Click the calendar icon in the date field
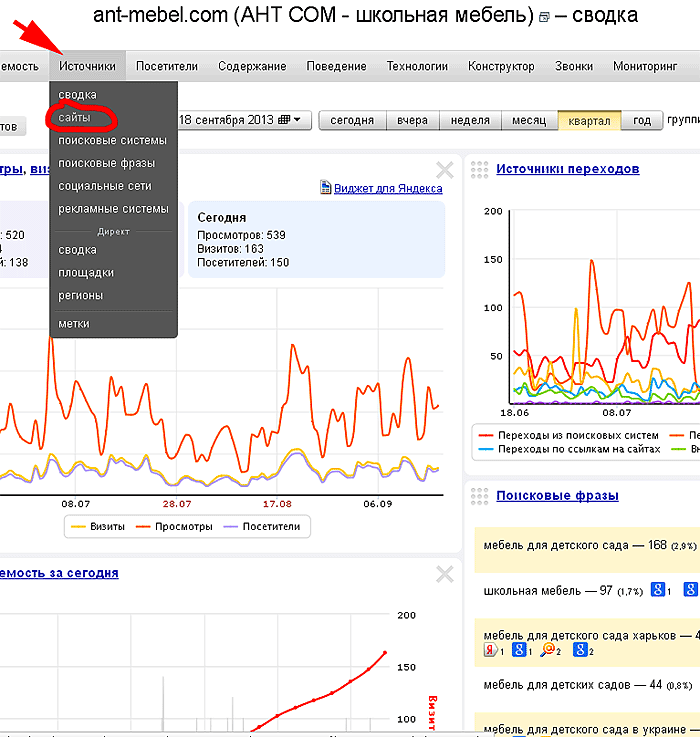 284,119
